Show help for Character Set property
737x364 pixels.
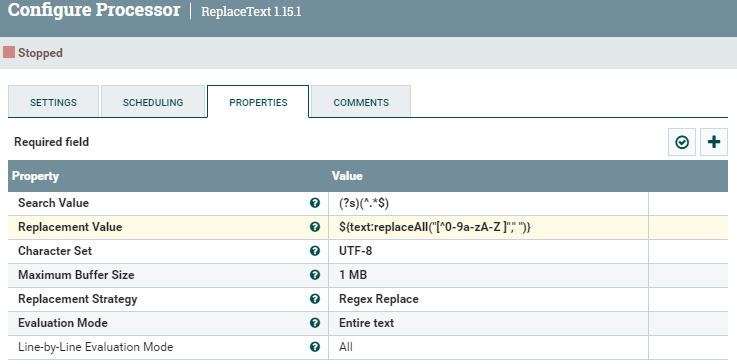click(x=314, y=251)
